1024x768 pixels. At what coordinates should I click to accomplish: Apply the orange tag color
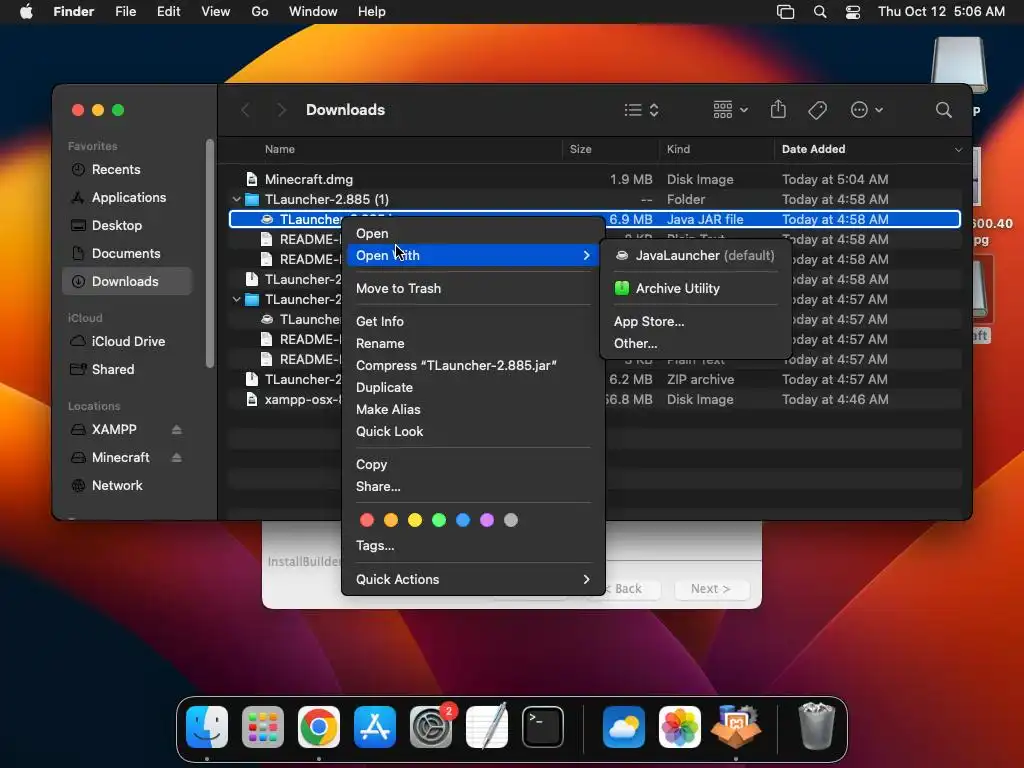click(391, 520)
